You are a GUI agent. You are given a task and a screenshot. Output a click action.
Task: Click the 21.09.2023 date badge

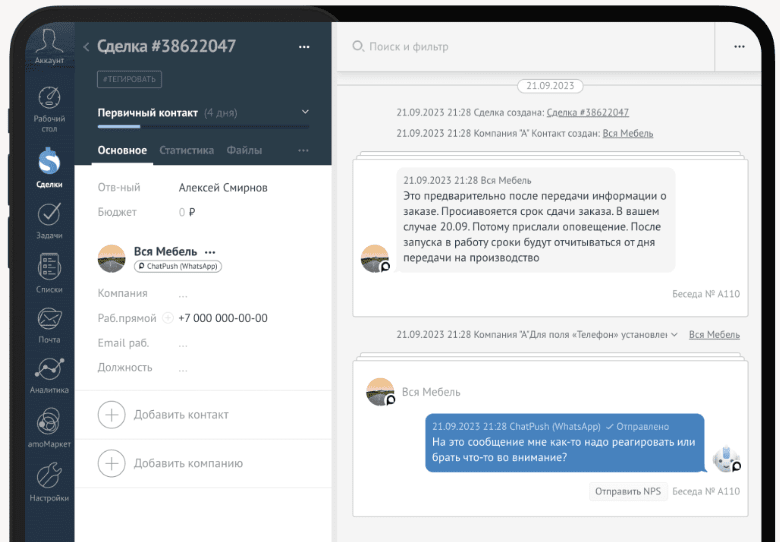(x=550, y=86)
